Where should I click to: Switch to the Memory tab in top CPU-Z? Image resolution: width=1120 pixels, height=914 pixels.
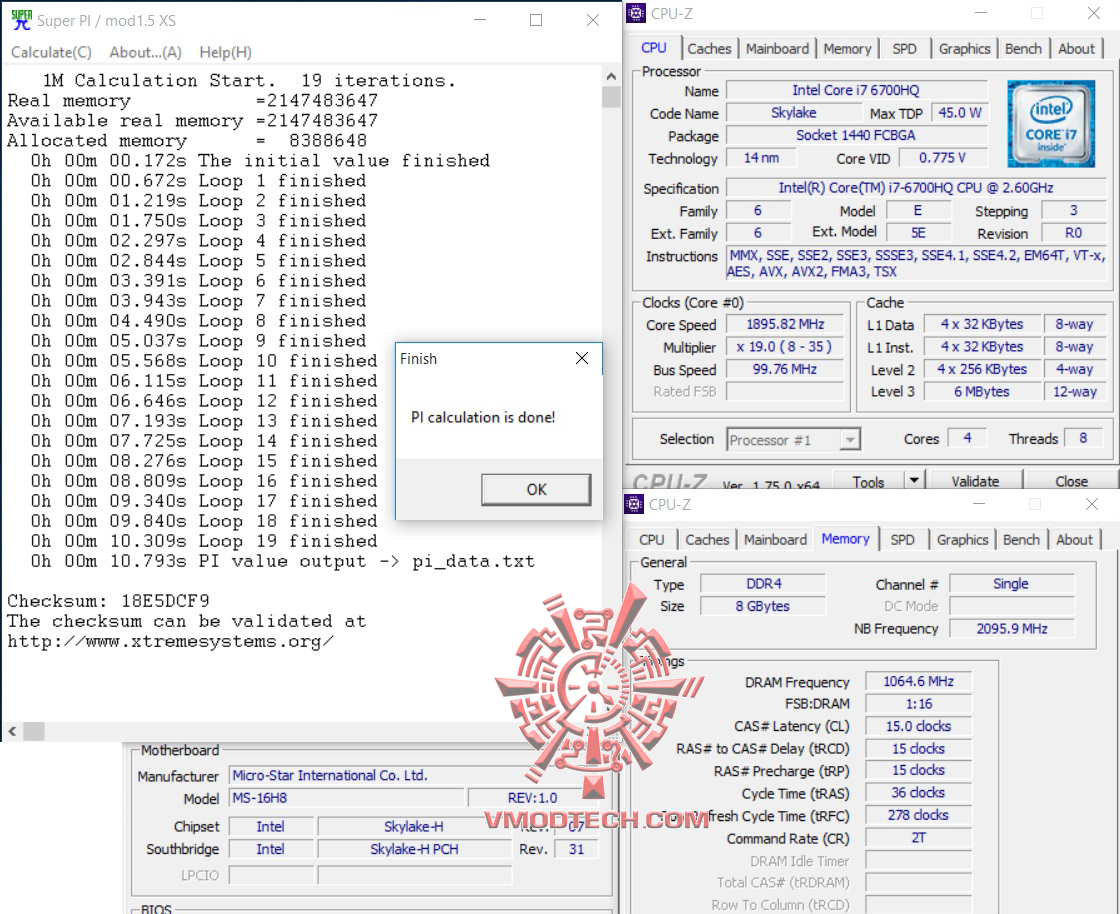(848, 47)
